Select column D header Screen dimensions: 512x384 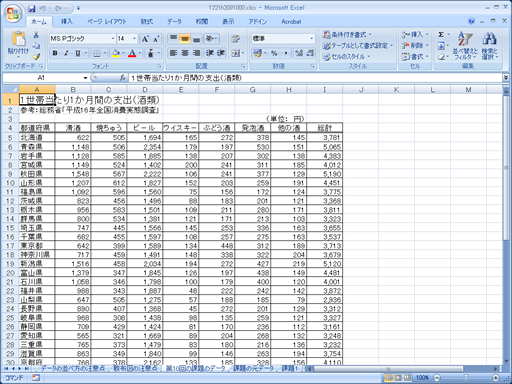click(145, 89)
